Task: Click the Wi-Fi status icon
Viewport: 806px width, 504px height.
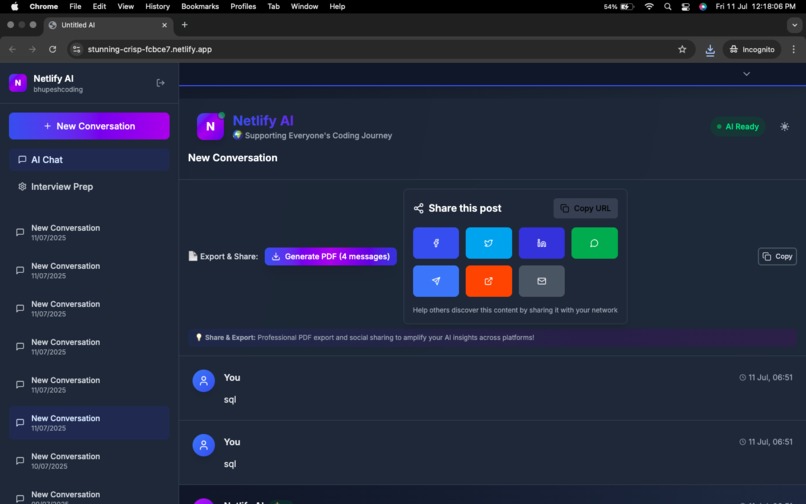Action: point(649,7)
